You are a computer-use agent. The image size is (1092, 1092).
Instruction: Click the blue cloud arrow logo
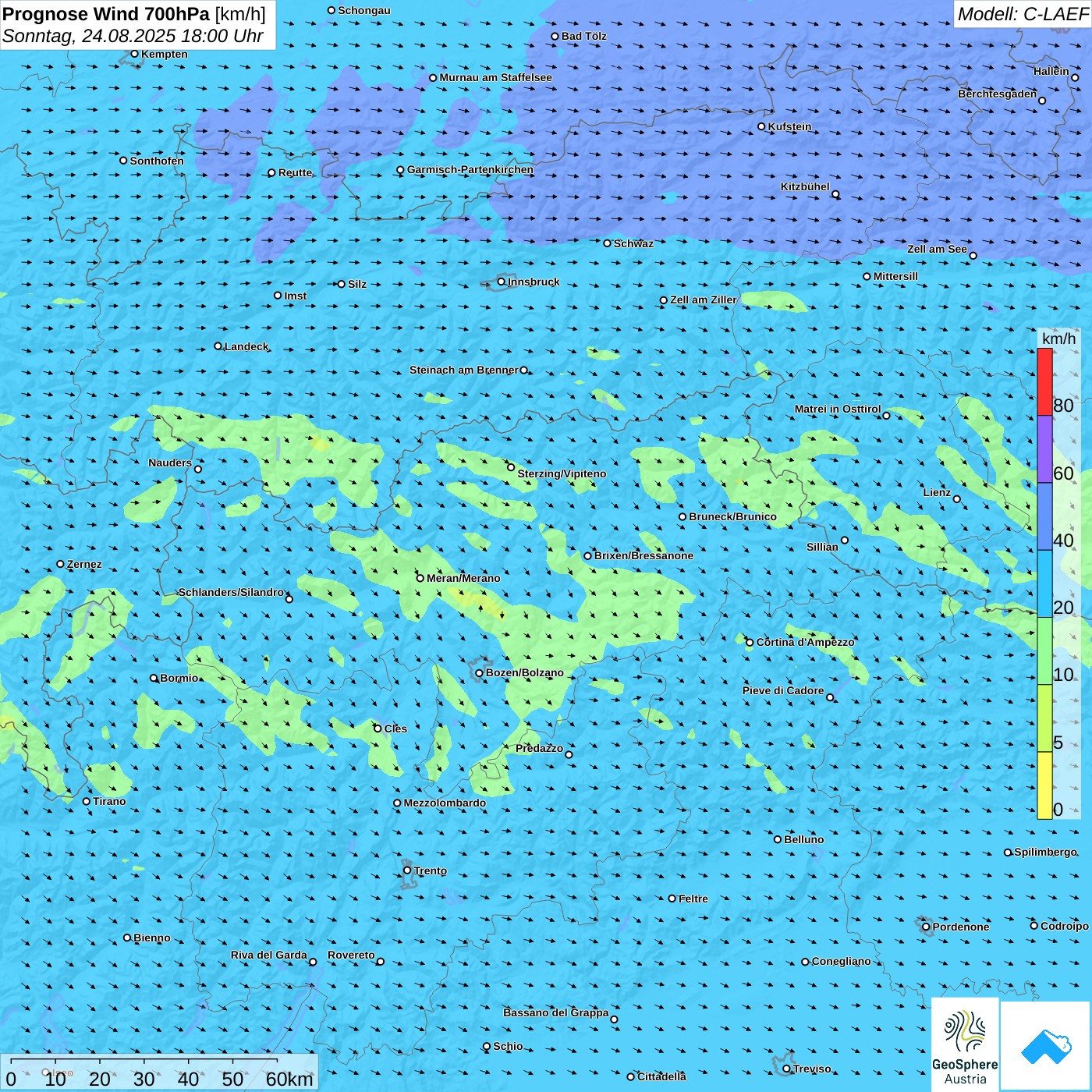(x=1046, y=1046)
